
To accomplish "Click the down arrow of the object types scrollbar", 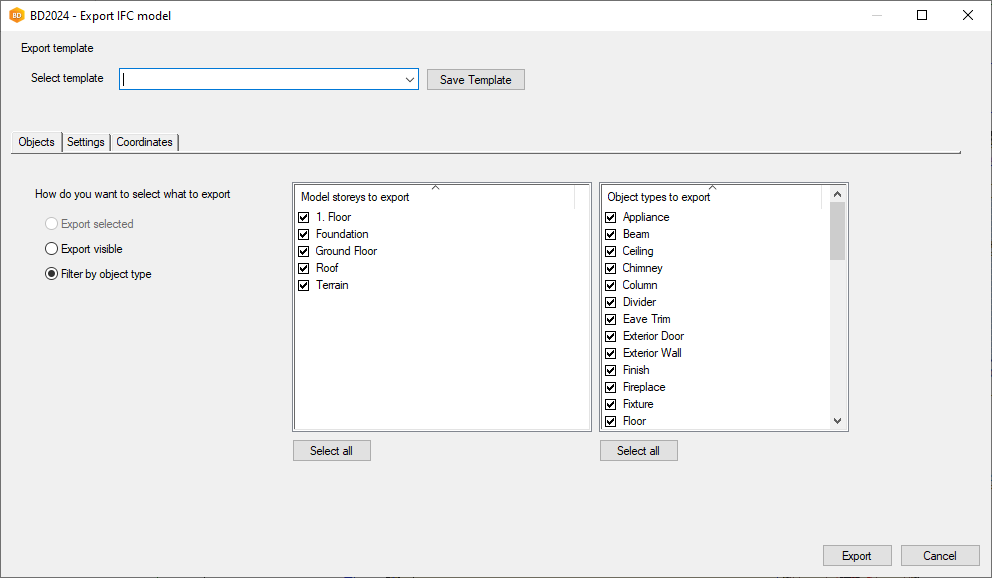I will tap(838, 421).
